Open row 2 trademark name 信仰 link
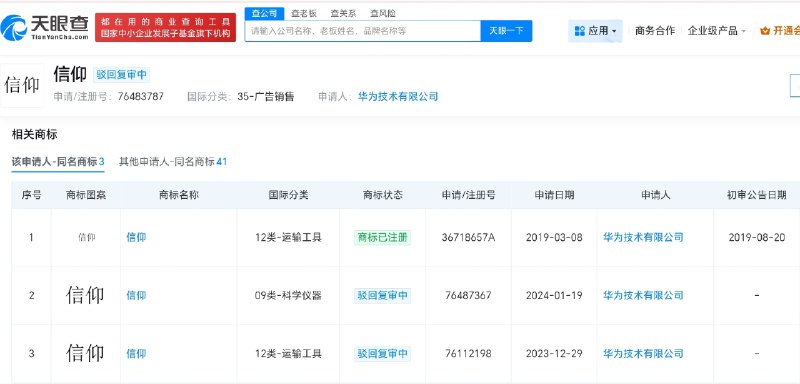 136,295
